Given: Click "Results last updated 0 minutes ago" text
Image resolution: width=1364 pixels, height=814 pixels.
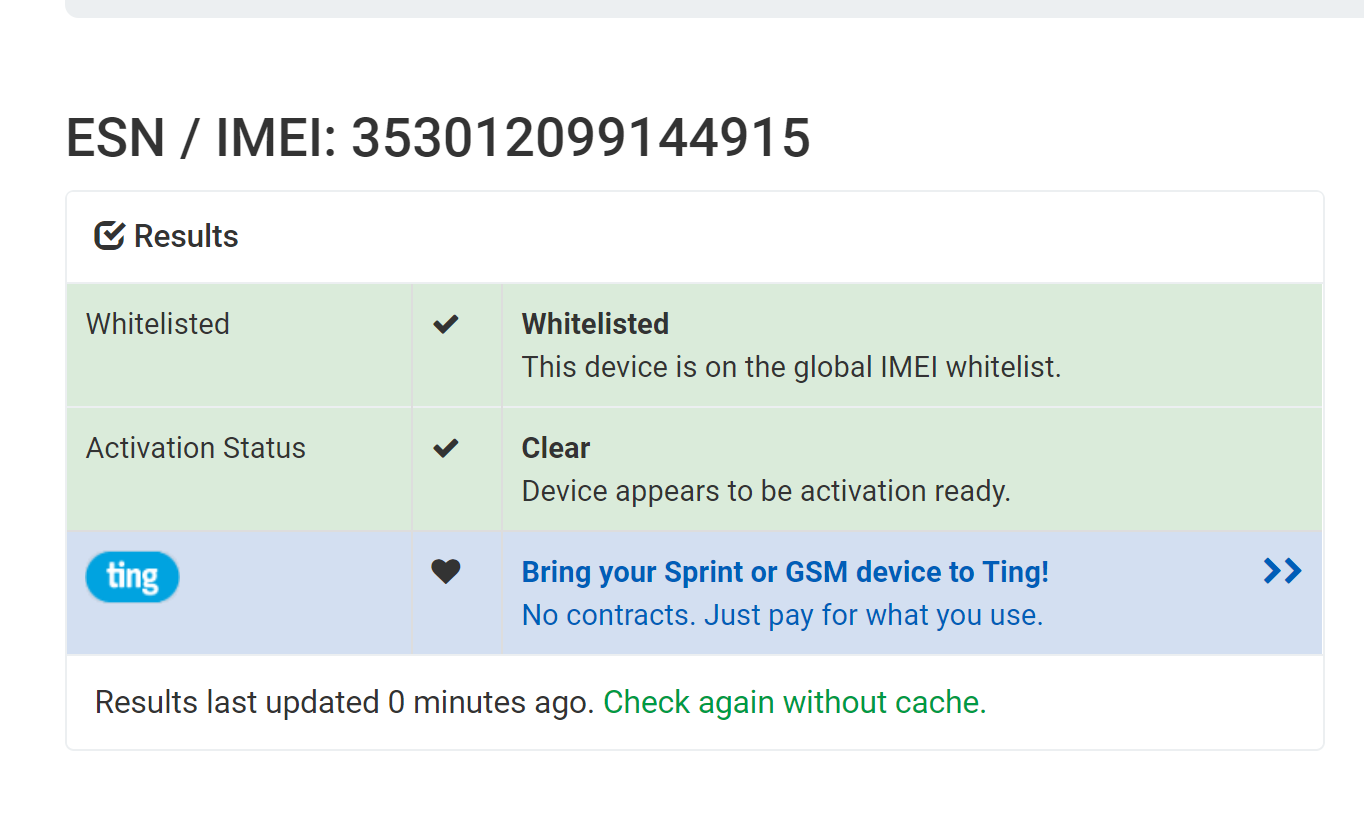Looking at the screenshot, I should click(x=345, y=702).
